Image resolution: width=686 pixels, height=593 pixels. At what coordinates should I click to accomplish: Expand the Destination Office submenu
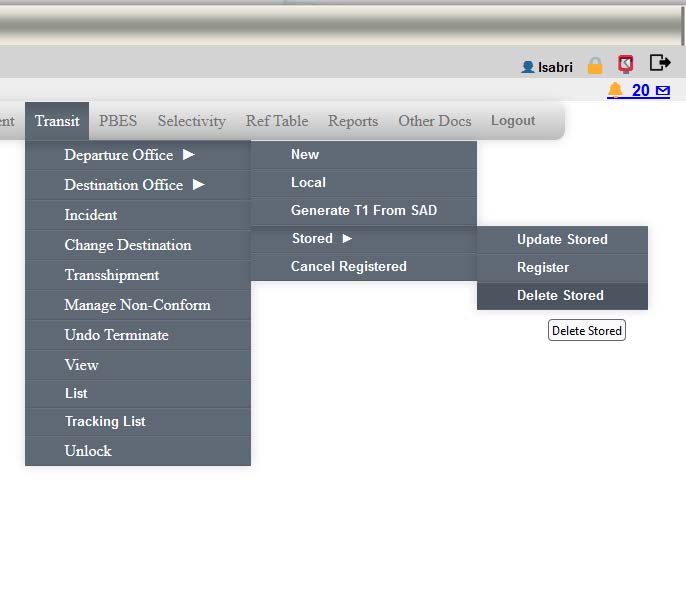tap(134, 185)
